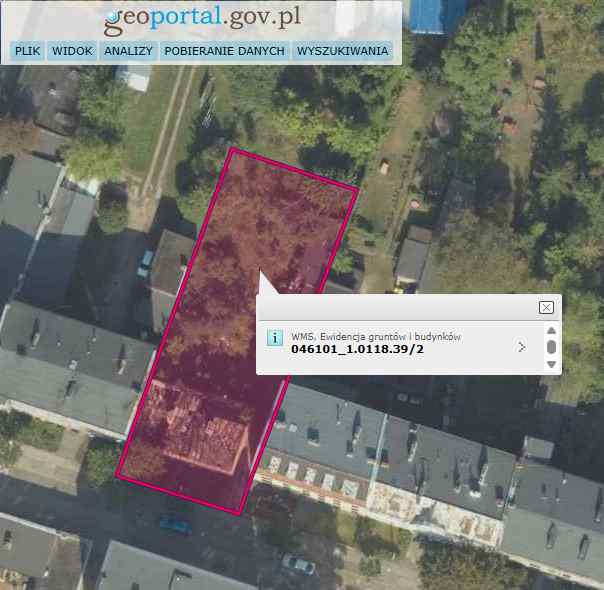Open the WIDOK menu
Viewport: 604px width, 590px height.
tap(72, 51)
